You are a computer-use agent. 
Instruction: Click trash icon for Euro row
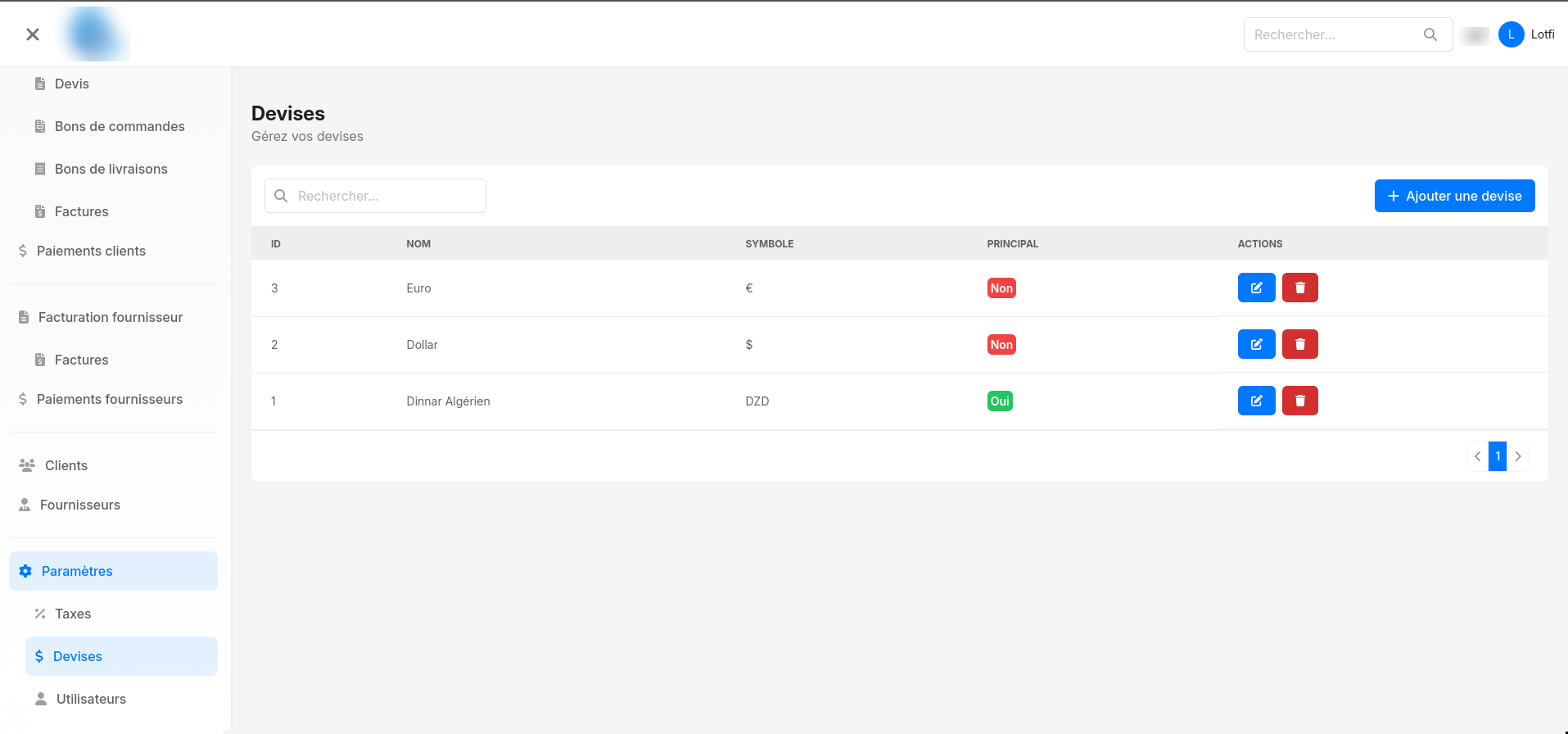pos(1299,288)
